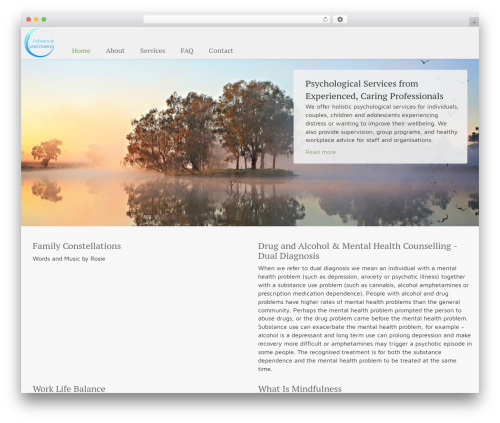Click 'Words and Music by Rosie' text
This screenshot has height=423, width=500.
[69, 259]
